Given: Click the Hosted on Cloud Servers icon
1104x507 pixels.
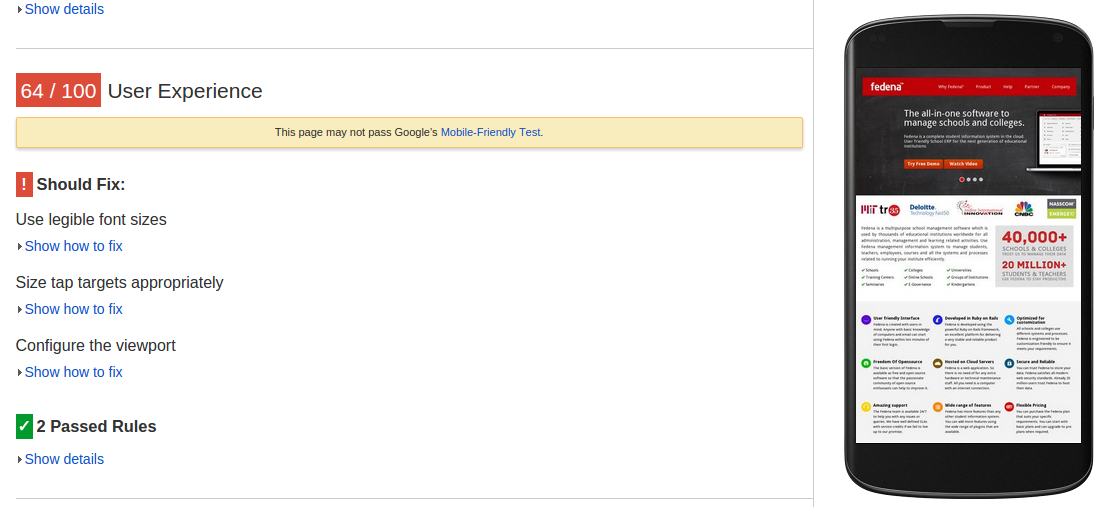Looking at the screenshot, I should coord(937,363).
